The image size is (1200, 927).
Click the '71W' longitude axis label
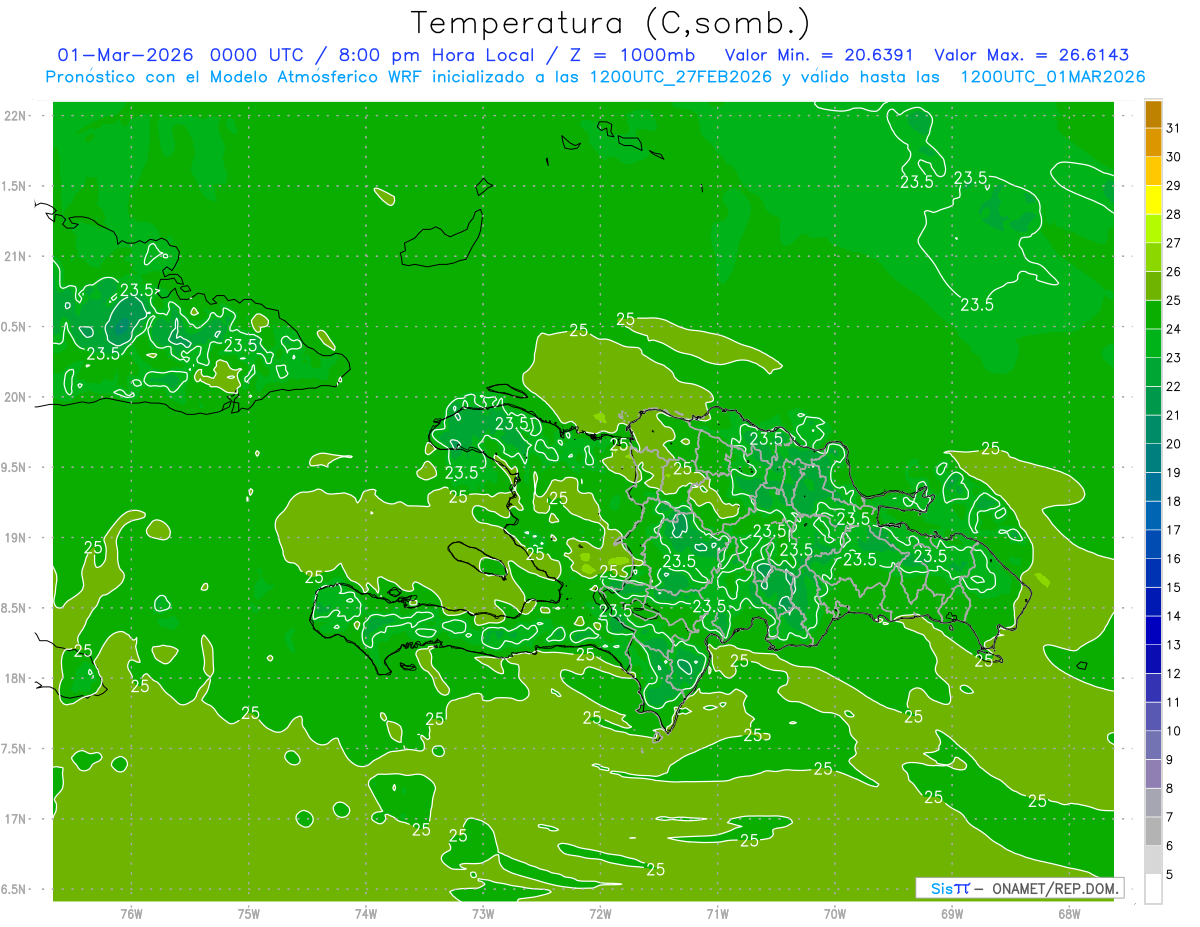tap(717, 914)
